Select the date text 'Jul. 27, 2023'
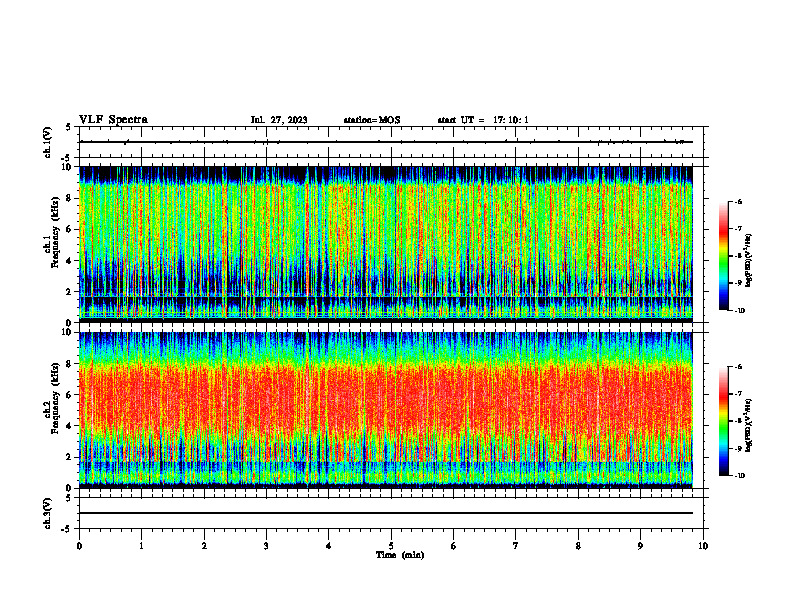The height and width of the screenshot is (612, 792). tap(279, 120)
